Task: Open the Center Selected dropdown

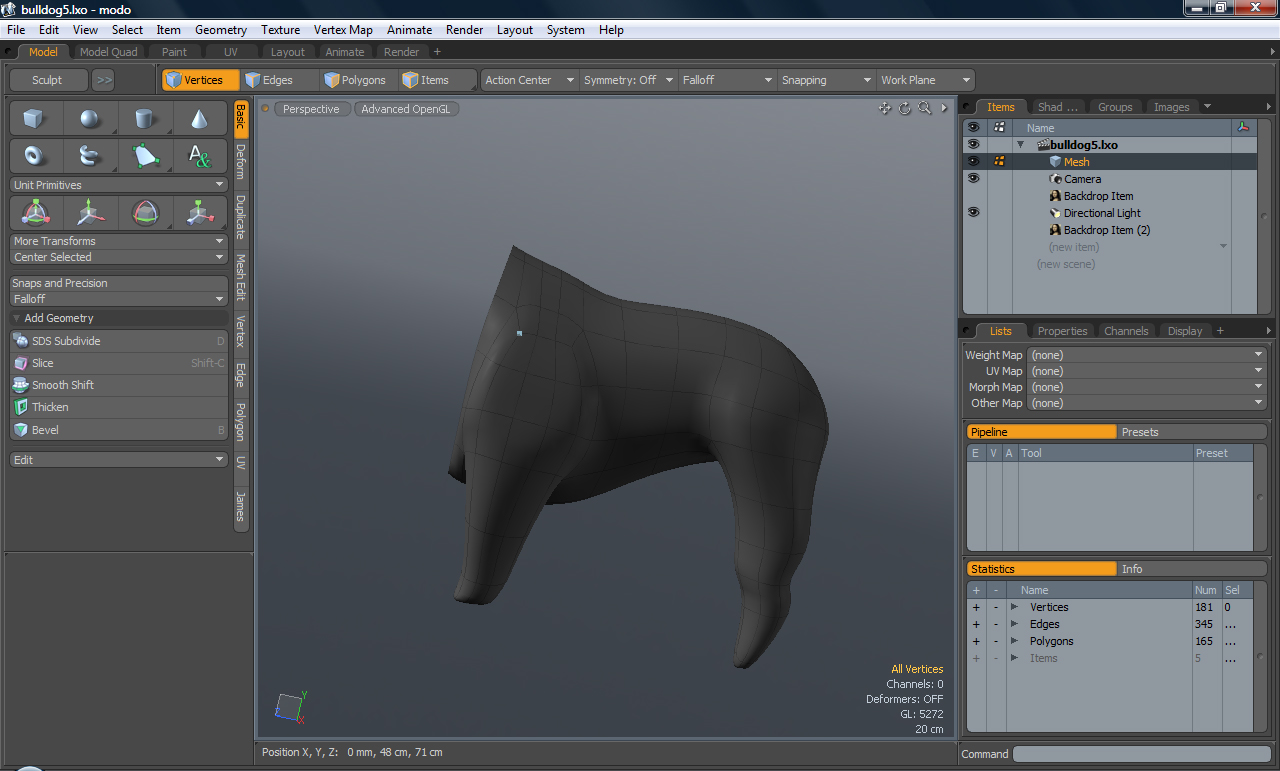Action: point(119,257)
